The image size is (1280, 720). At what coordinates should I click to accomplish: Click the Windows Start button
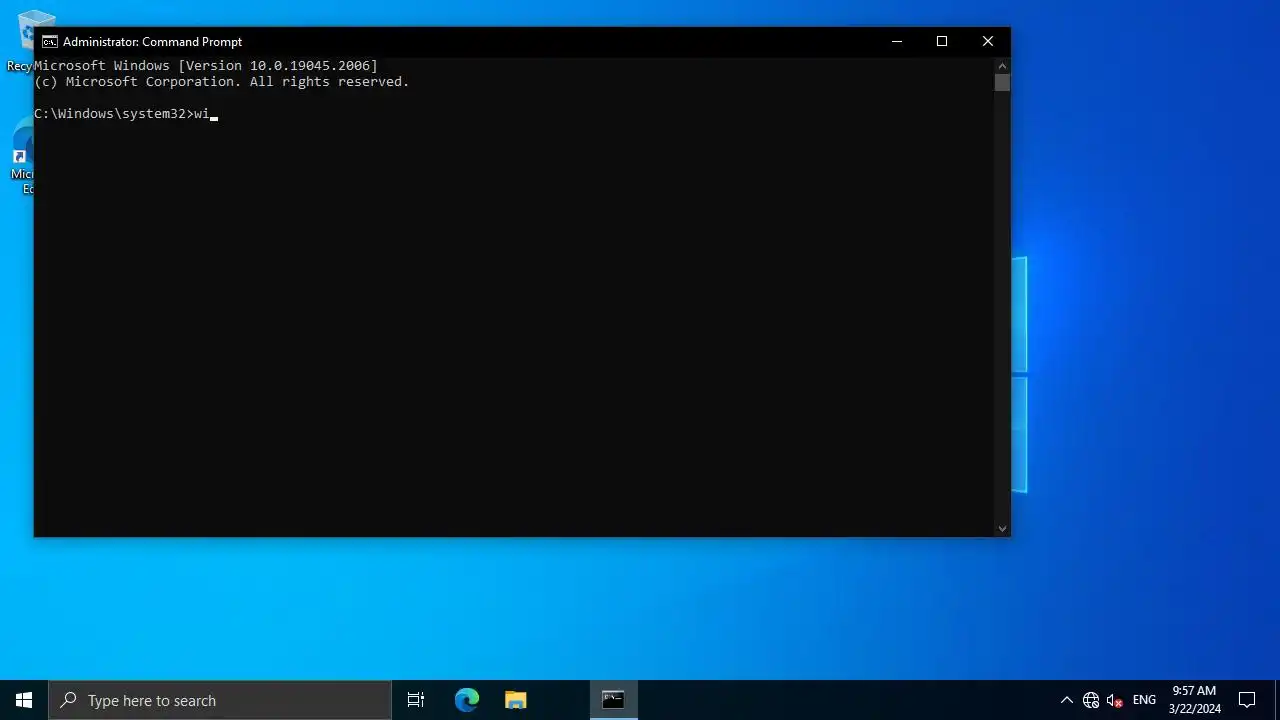tap(24, 700)
